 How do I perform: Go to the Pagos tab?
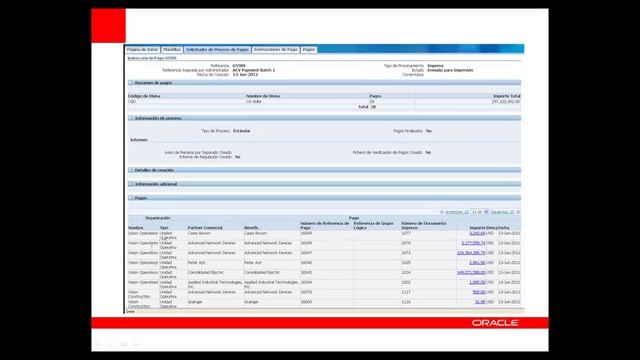(309, 49)
